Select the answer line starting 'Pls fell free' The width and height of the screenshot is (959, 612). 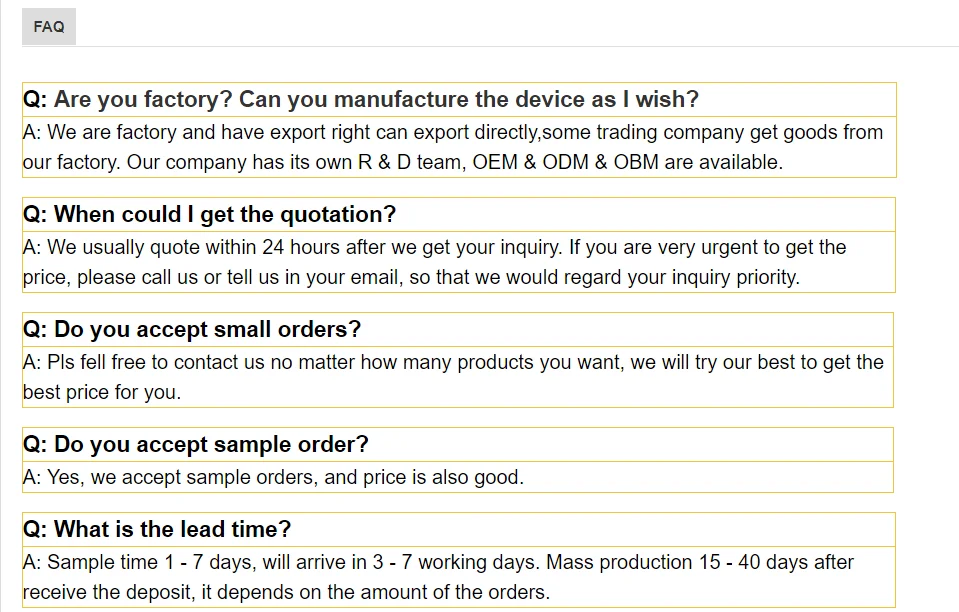[x=452, y=362]
